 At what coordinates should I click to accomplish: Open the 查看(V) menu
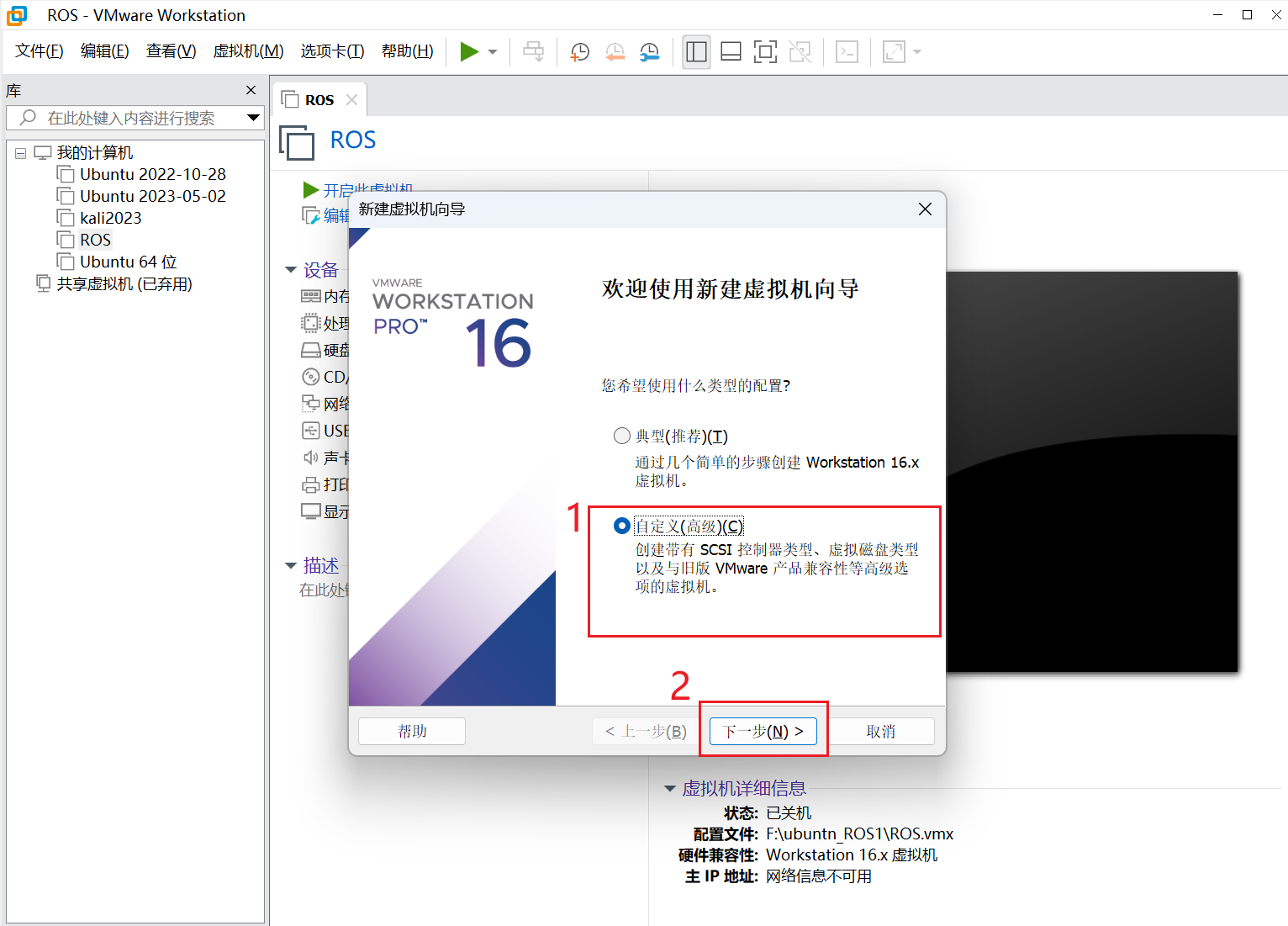click(172, 51)
